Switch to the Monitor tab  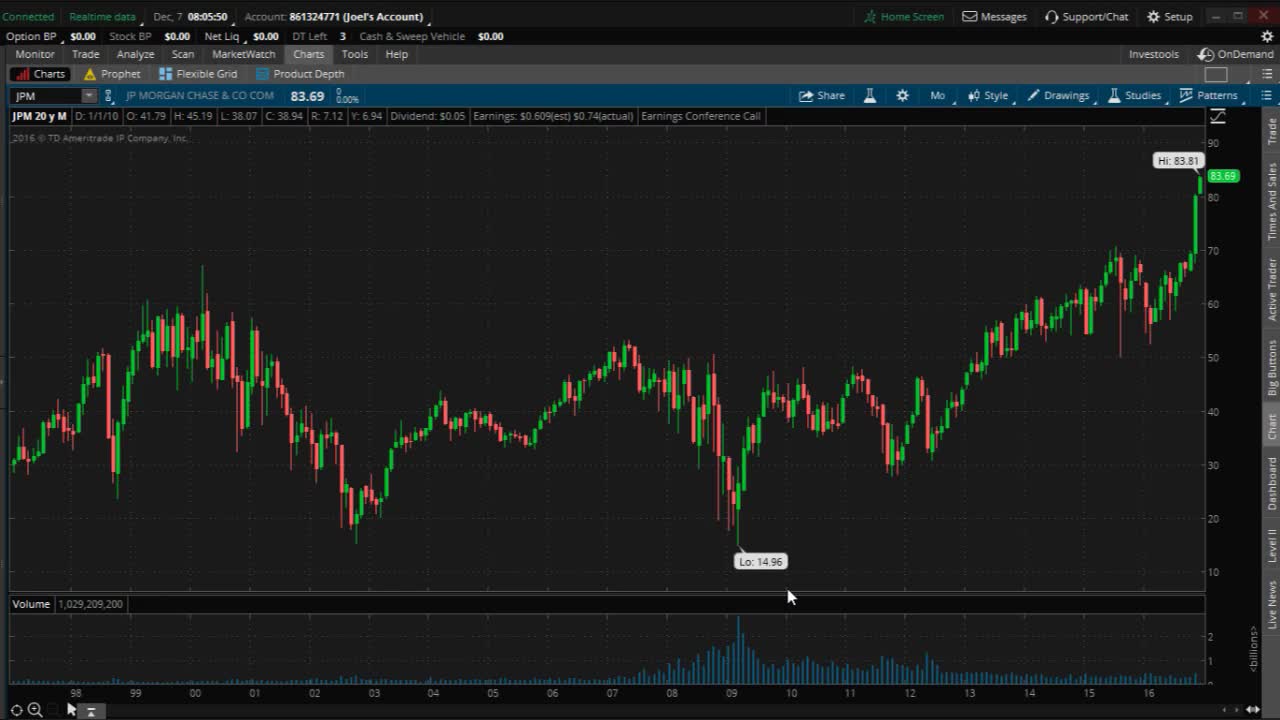click(35, 55)
